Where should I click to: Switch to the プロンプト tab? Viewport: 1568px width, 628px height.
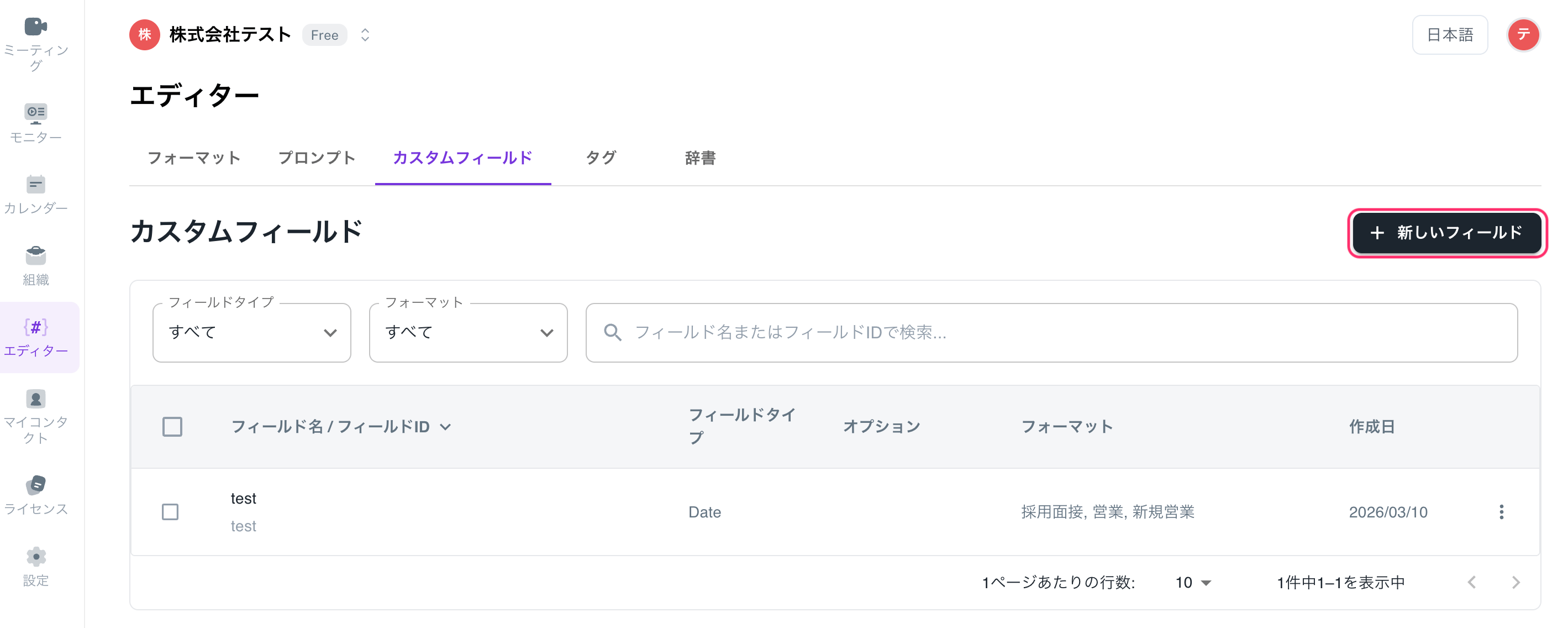317,158
